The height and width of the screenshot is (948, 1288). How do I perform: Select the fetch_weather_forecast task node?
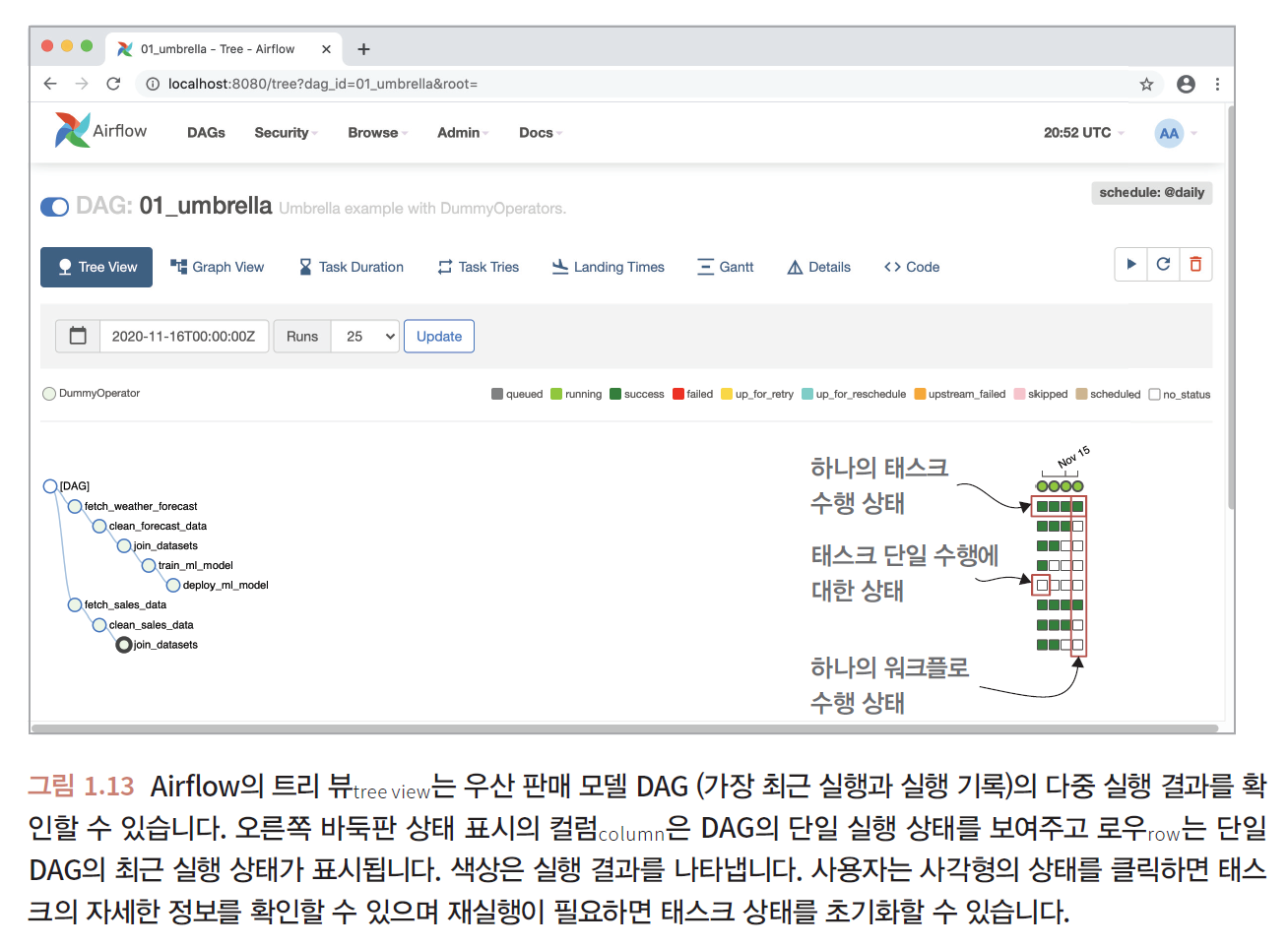click(x=75, y=506)
